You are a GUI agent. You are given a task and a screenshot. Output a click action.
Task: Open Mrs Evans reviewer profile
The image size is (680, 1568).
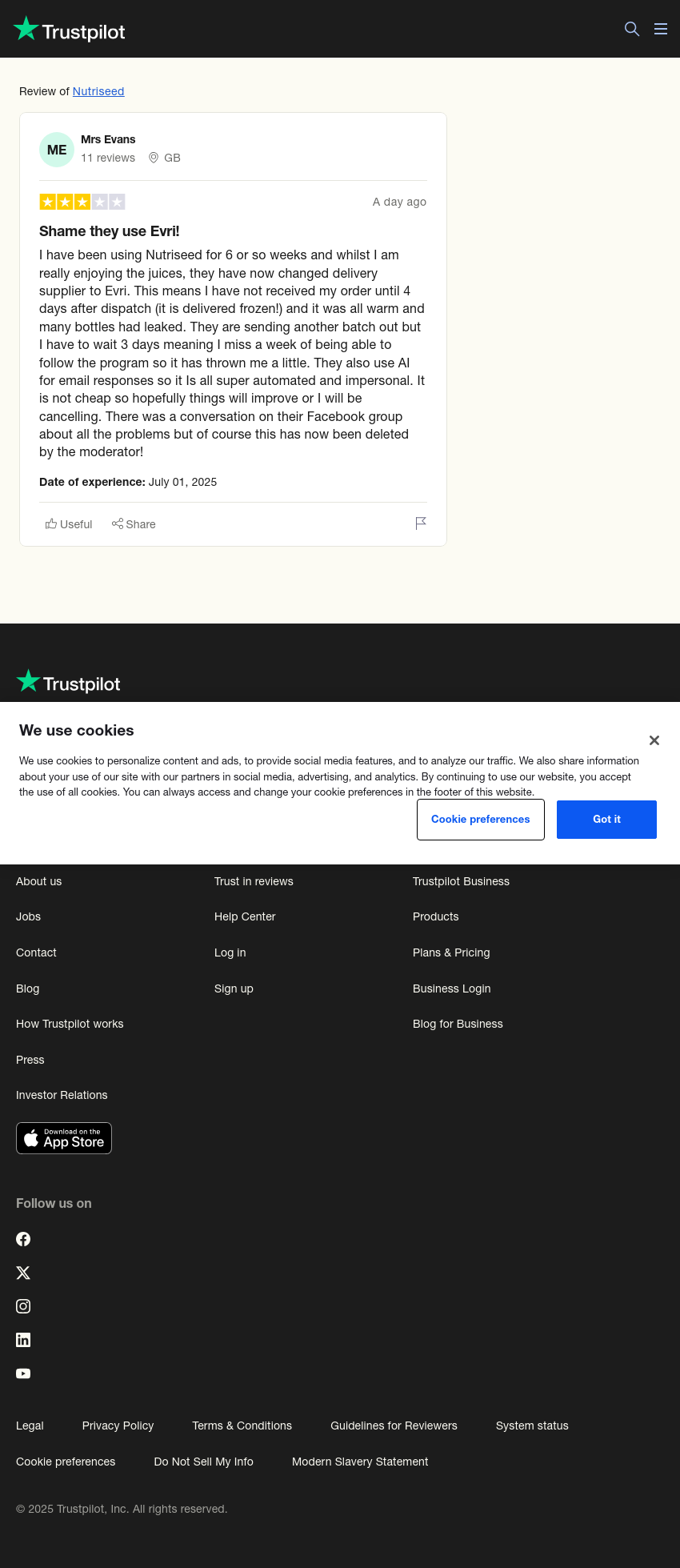coord(108,139)
